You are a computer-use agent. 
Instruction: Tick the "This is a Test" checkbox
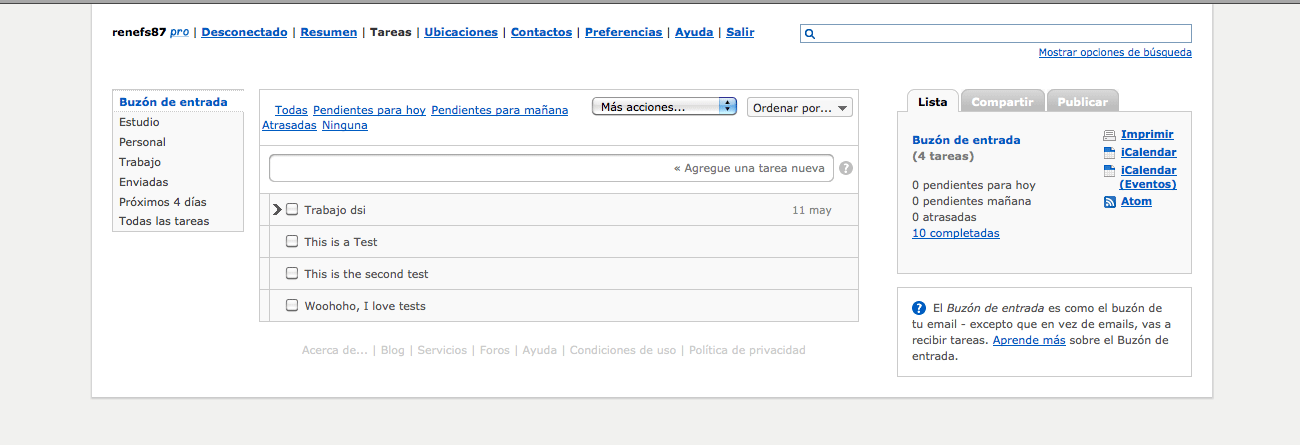pyautogui.click(x=292, y=242)
